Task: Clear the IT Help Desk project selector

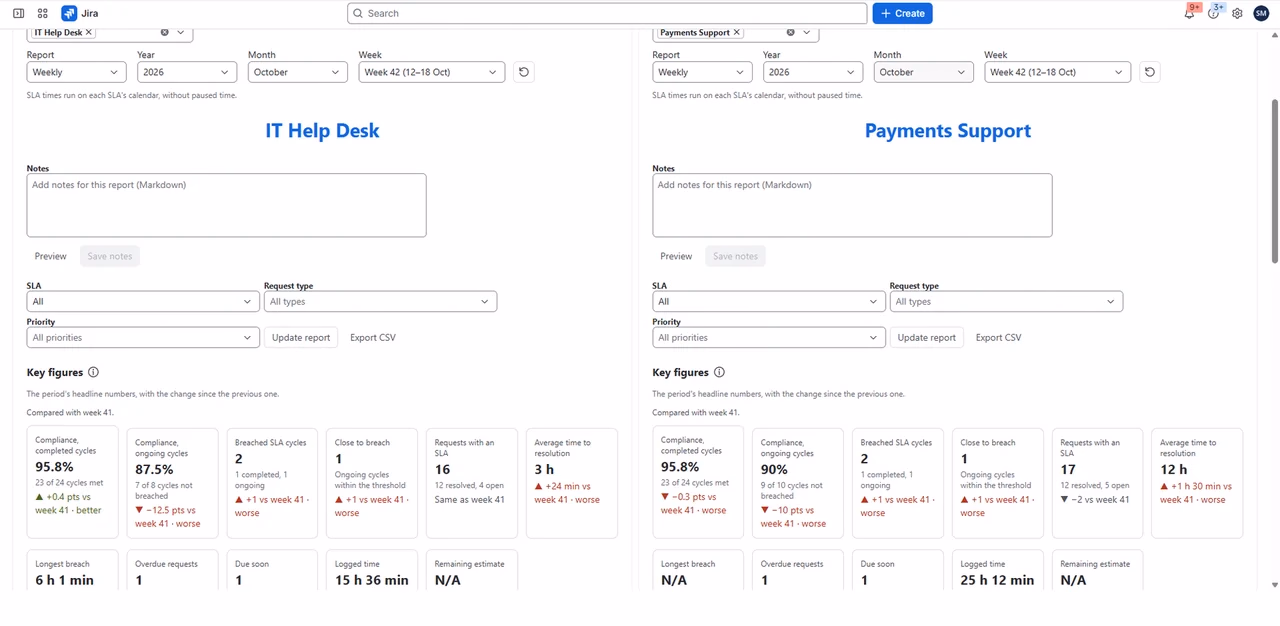Action: [x=164, y=32]
